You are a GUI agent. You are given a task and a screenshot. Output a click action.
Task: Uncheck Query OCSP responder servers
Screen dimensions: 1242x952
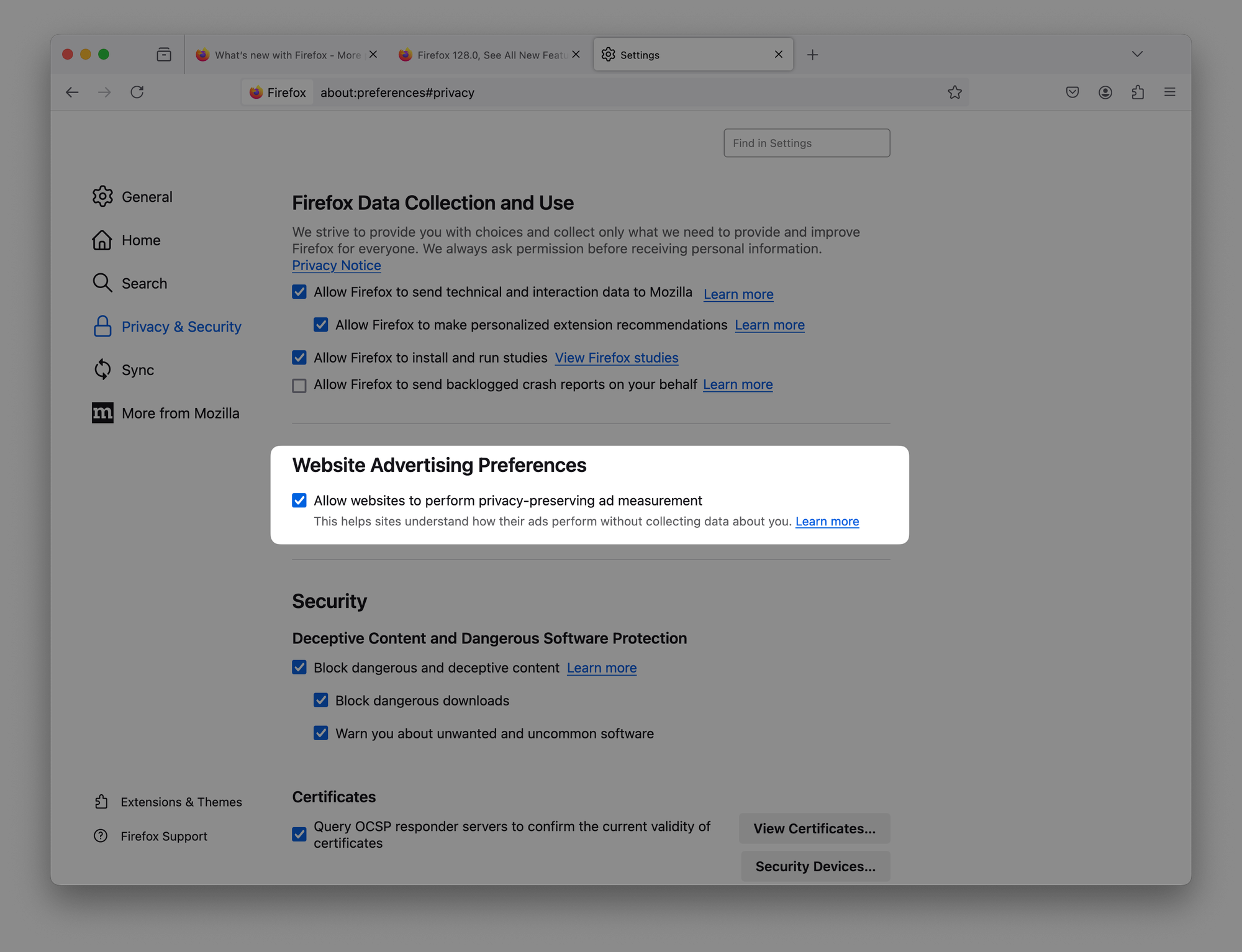pyautogui.click(x=299, y=834)
